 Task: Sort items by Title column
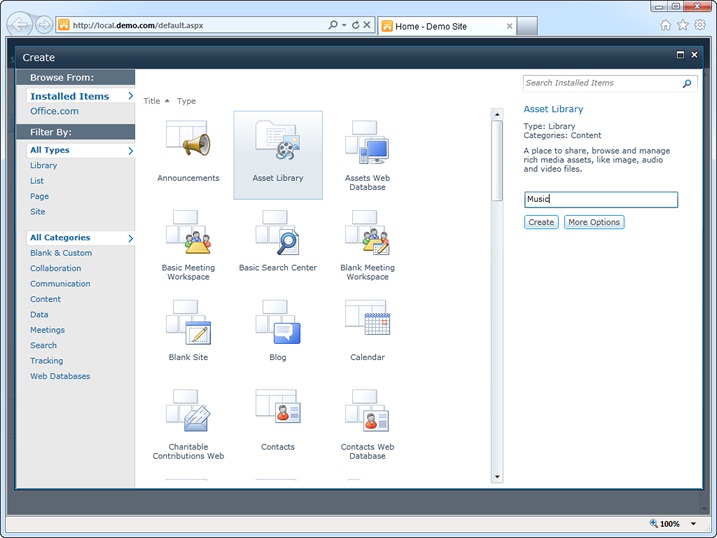coord(152,101)
